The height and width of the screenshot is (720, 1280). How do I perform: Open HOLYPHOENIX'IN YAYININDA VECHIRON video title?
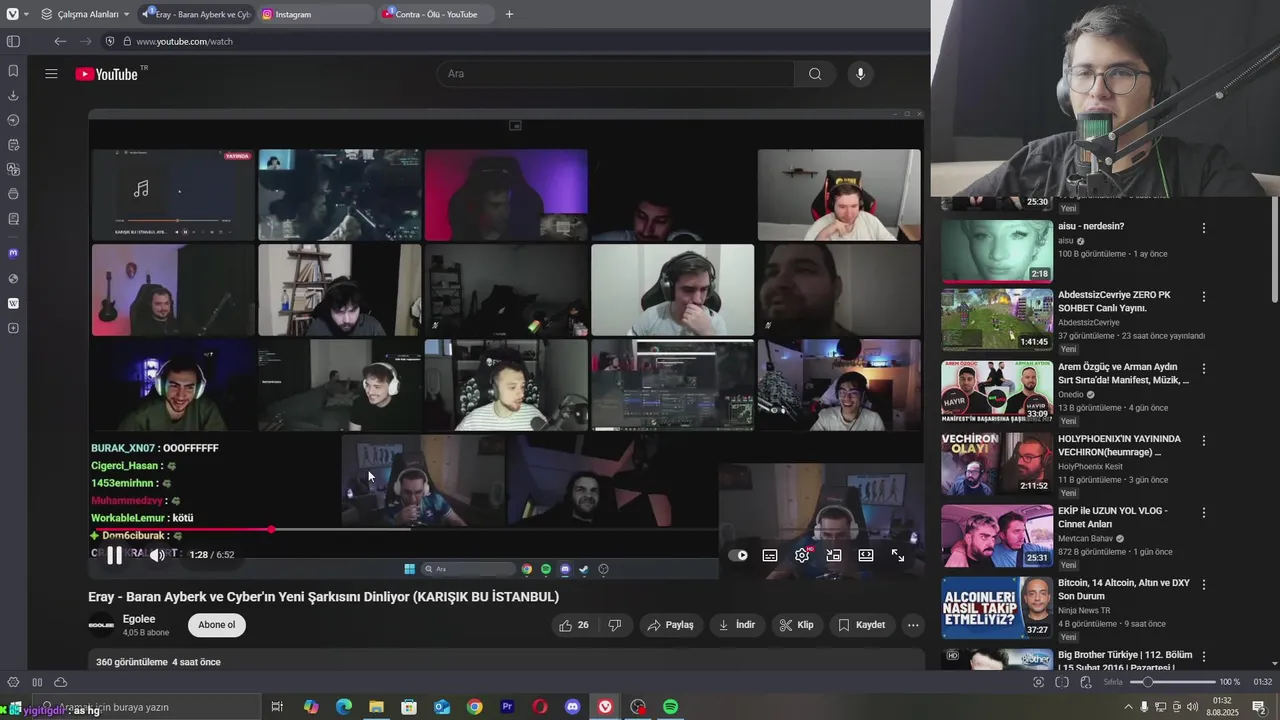pos(1119,445)
